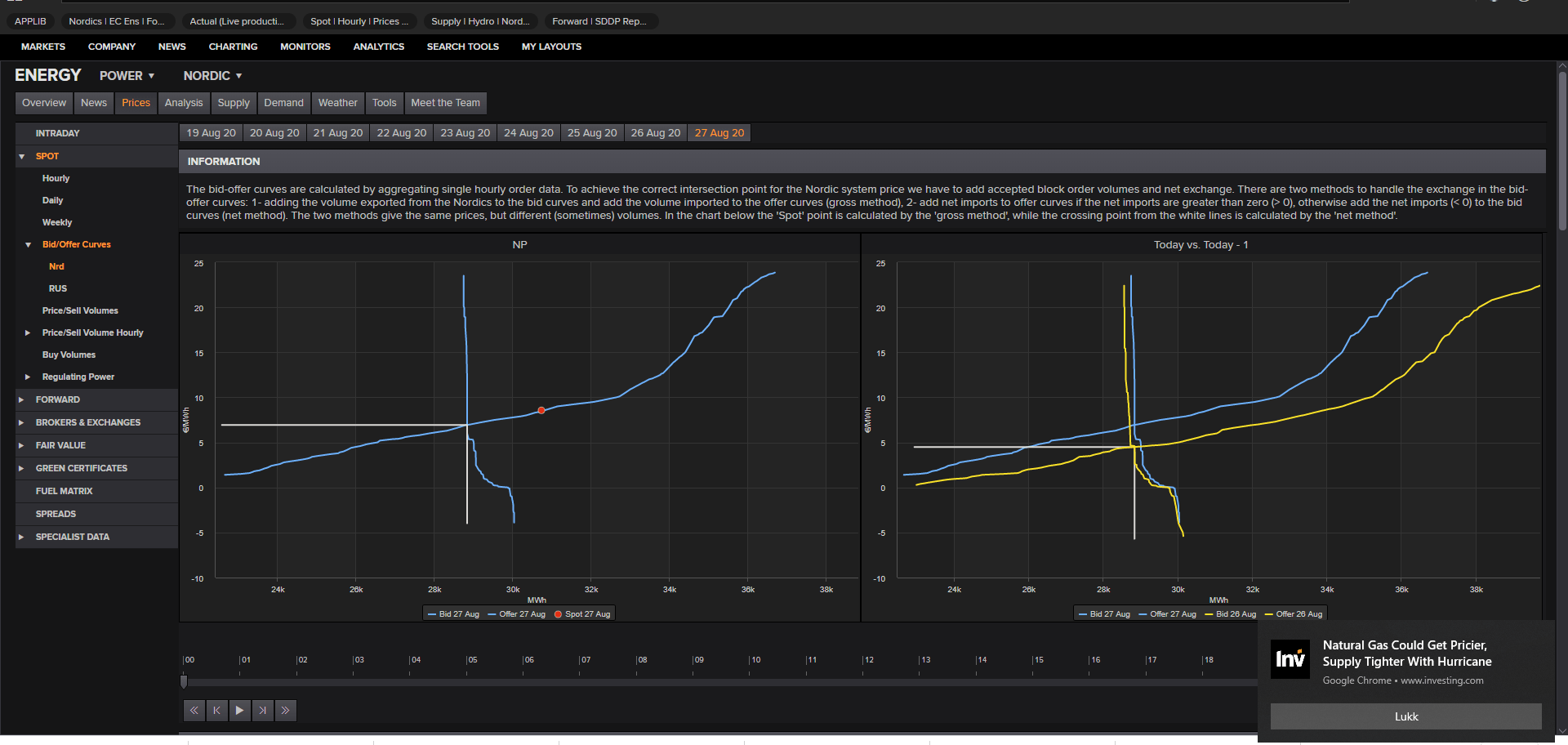Click the timeline slider handle at 00

click(184, 681)
